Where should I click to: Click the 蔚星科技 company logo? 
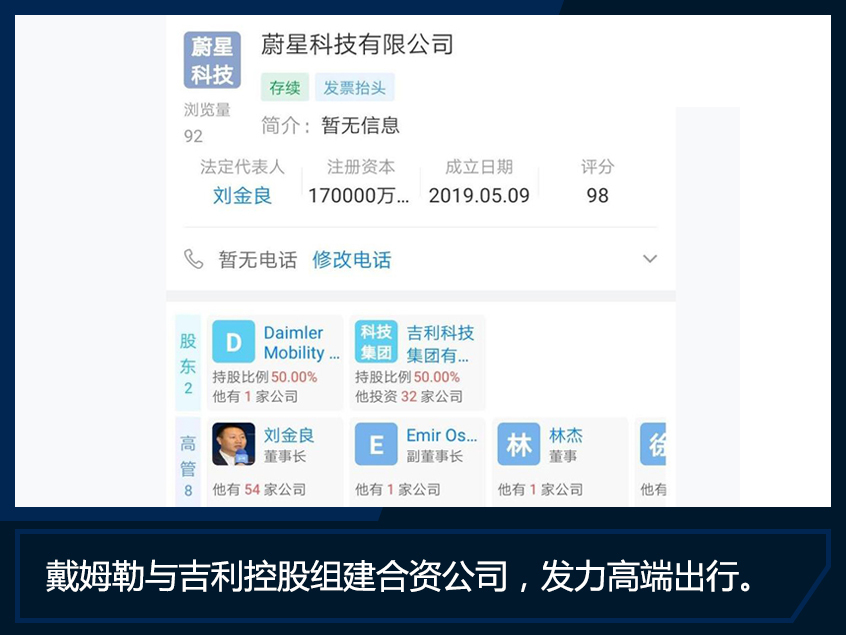point(212,60)
